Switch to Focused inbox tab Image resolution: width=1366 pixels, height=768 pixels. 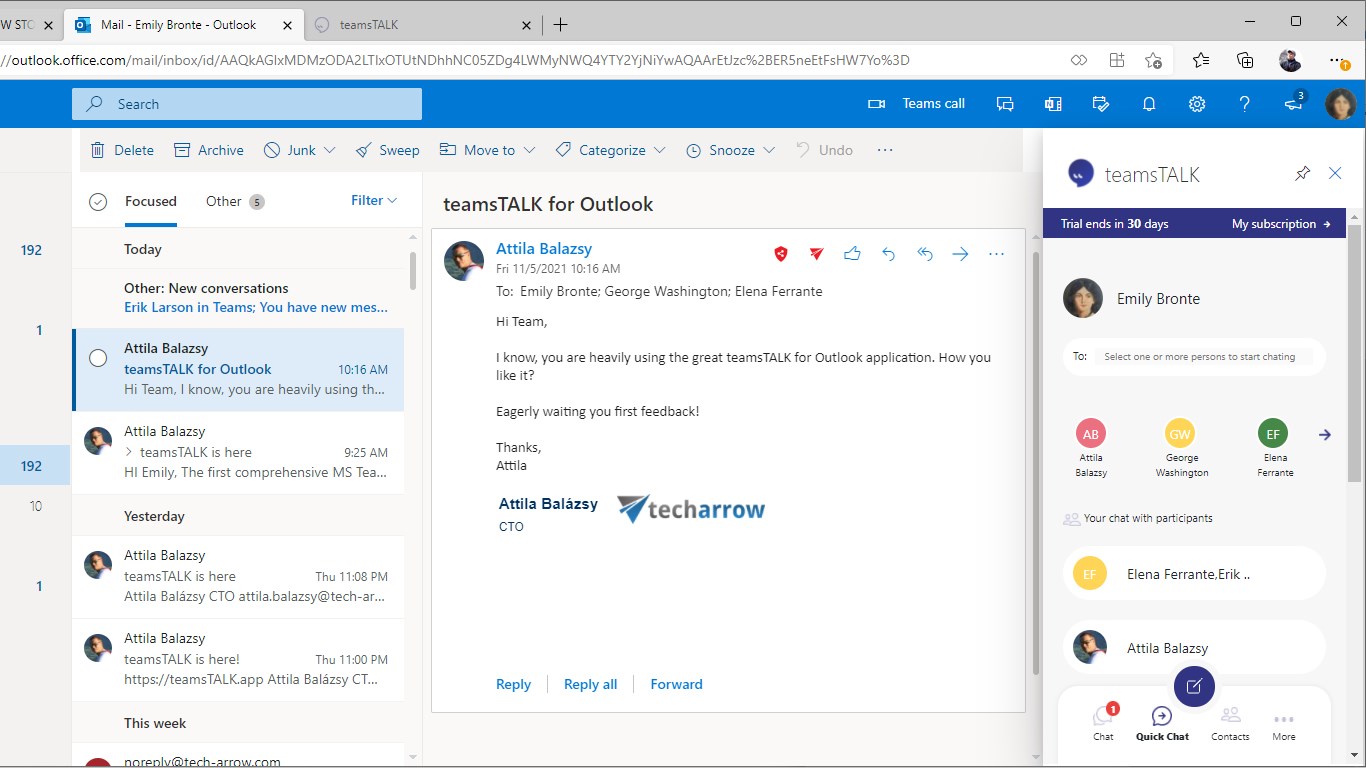(x=151, y=202)
